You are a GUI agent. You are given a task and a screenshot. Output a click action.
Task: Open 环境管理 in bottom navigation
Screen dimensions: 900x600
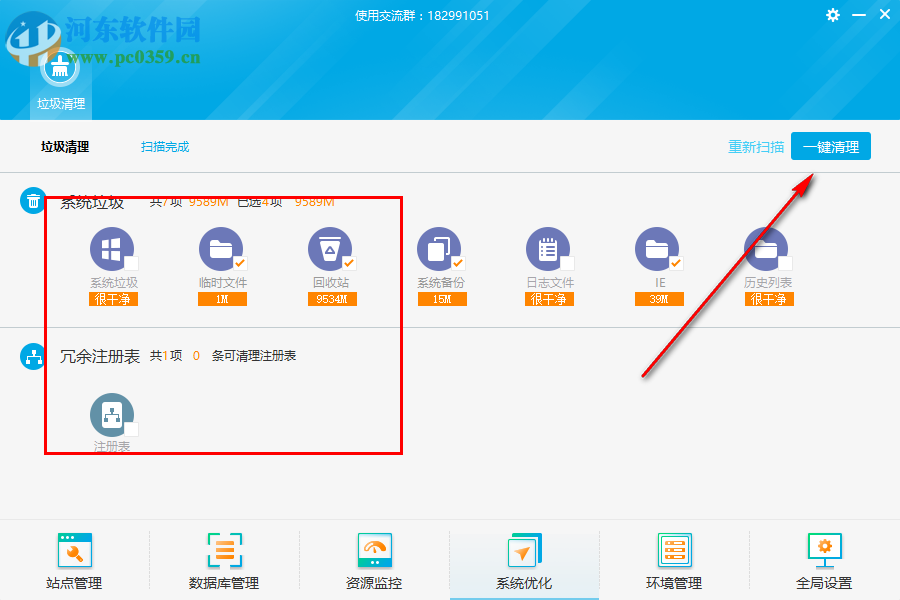click(x=674, y=561)
